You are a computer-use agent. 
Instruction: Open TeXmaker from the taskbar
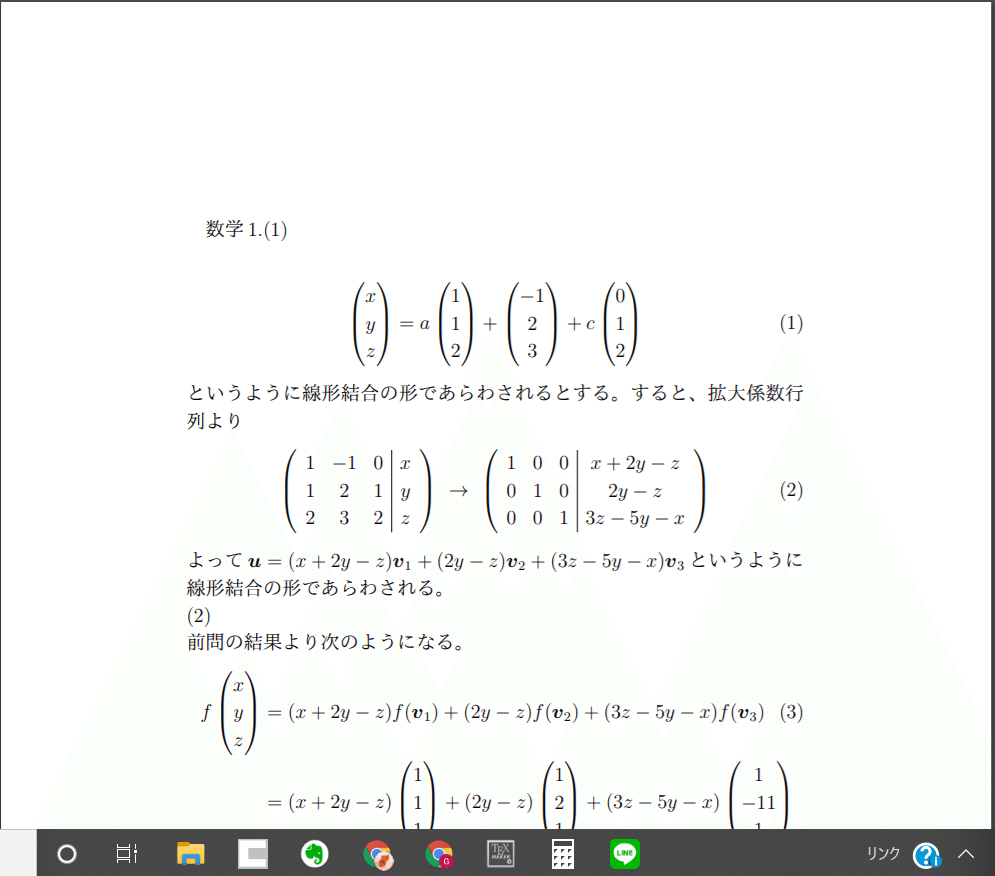(x=501, y=853)
